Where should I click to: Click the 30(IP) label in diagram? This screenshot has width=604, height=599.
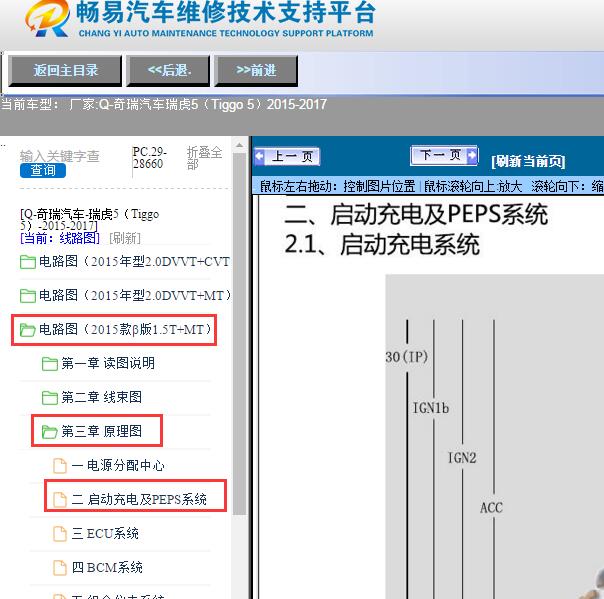(x=407, y=357)
